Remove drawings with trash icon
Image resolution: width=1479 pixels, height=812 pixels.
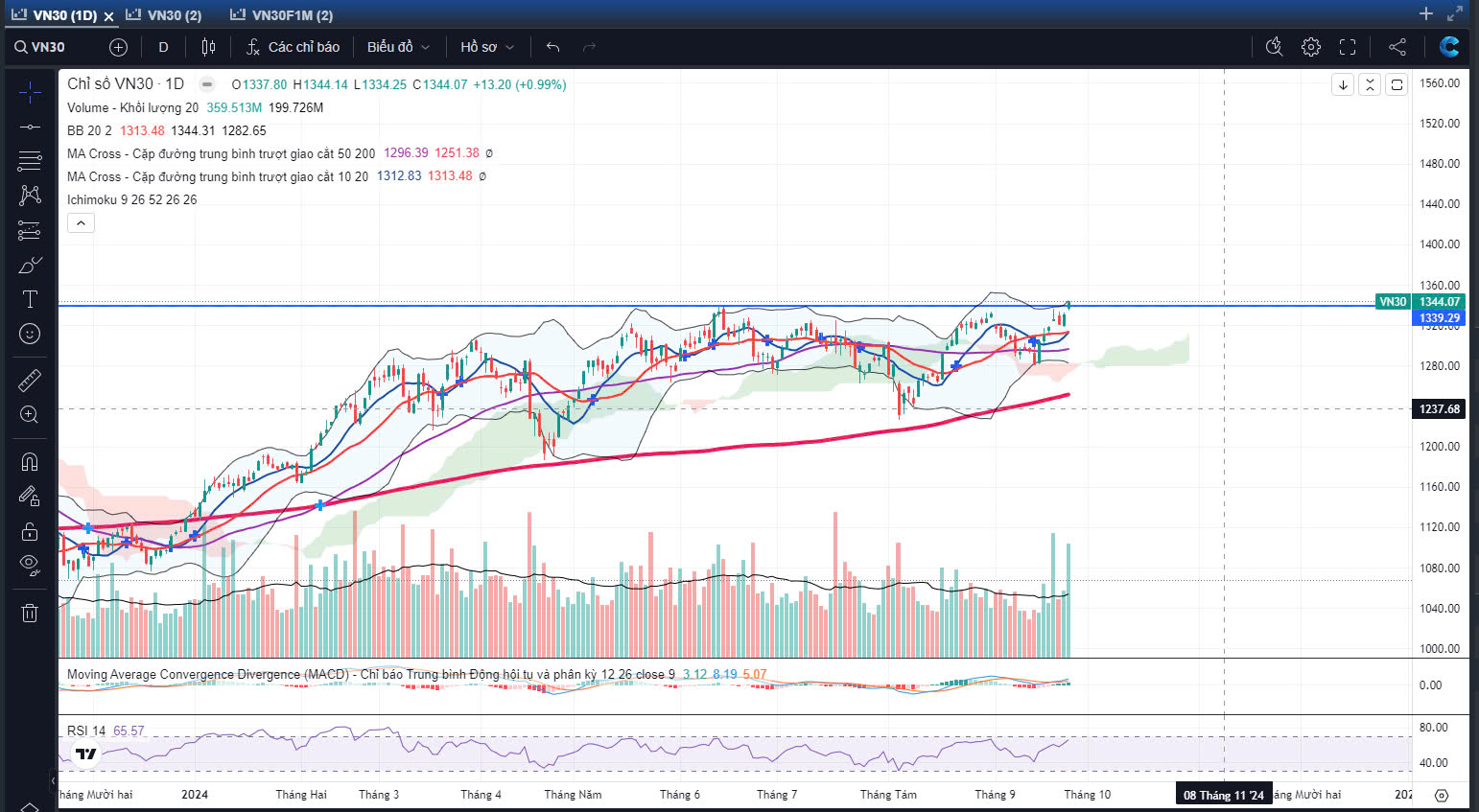click(30, 613)
